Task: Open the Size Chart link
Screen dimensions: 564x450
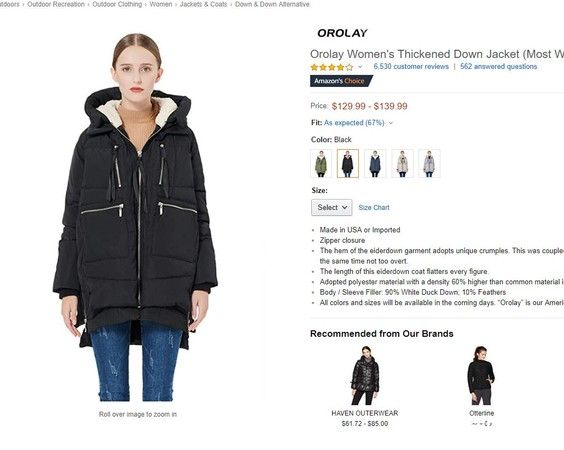Action: tap(374, 208)
